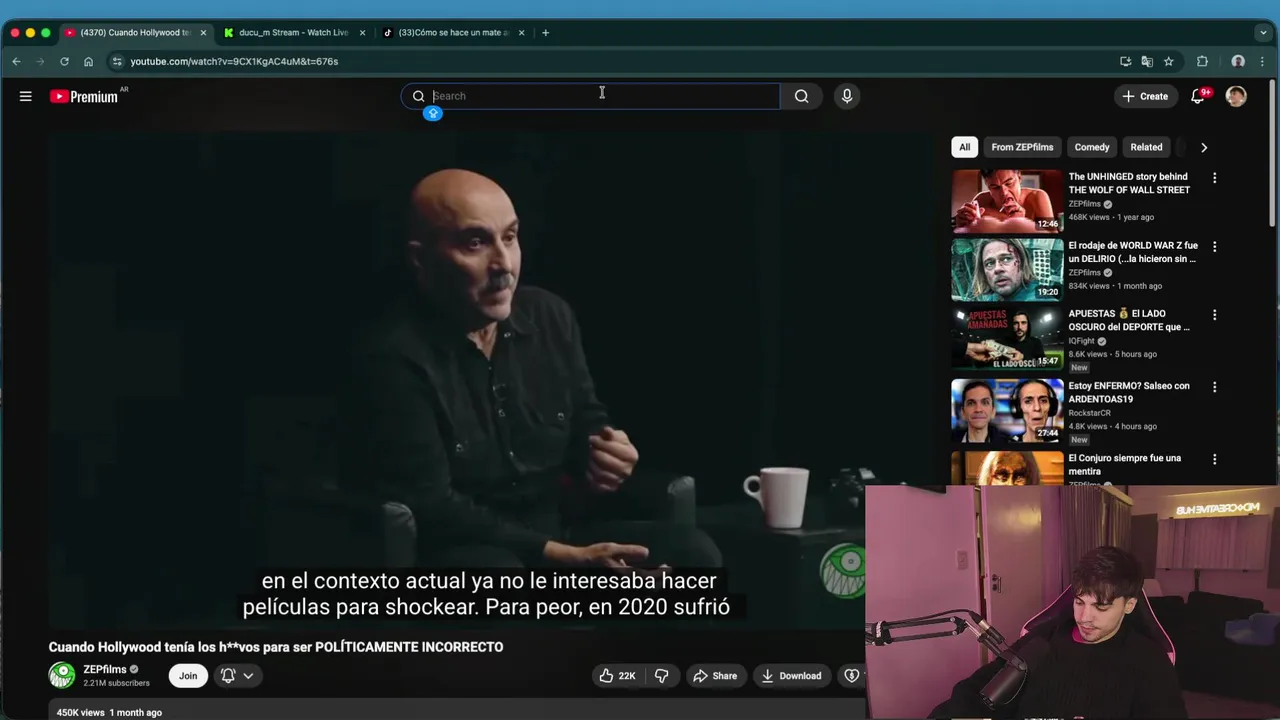Open 'El rodaje de WORLD WAR Z' title
The width and height of the screenshot is (1280, 720).
point(1133,252)
